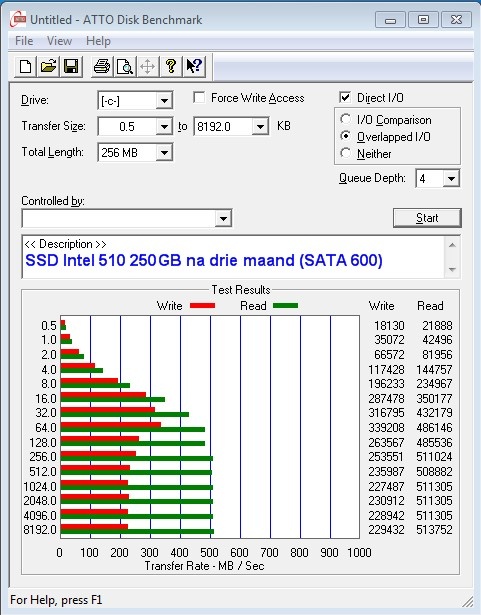Click the 8192.0 row label in chart

point(40,529)
